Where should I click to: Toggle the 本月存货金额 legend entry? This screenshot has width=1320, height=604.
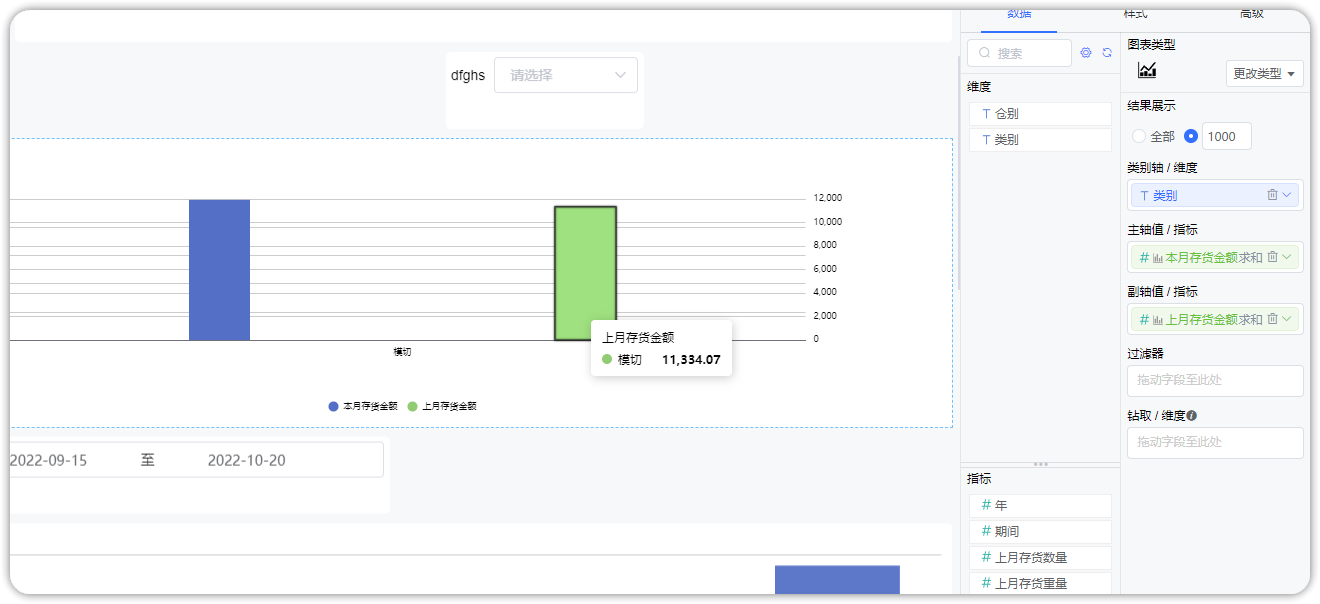(363, 406)
